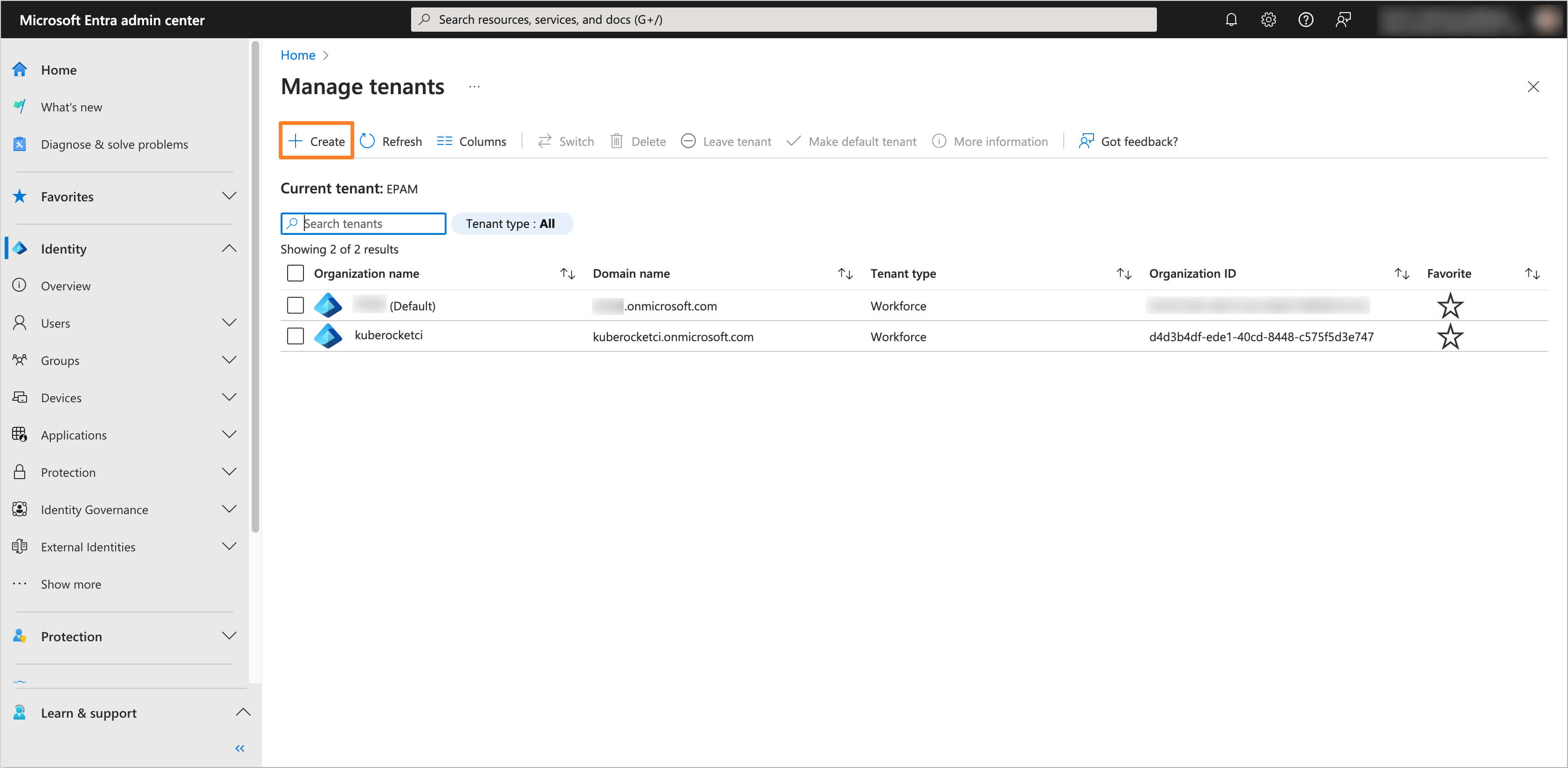The image size is (1568, 768).
Task: Click the Leave tenant icon
Action: click(688, 141)
